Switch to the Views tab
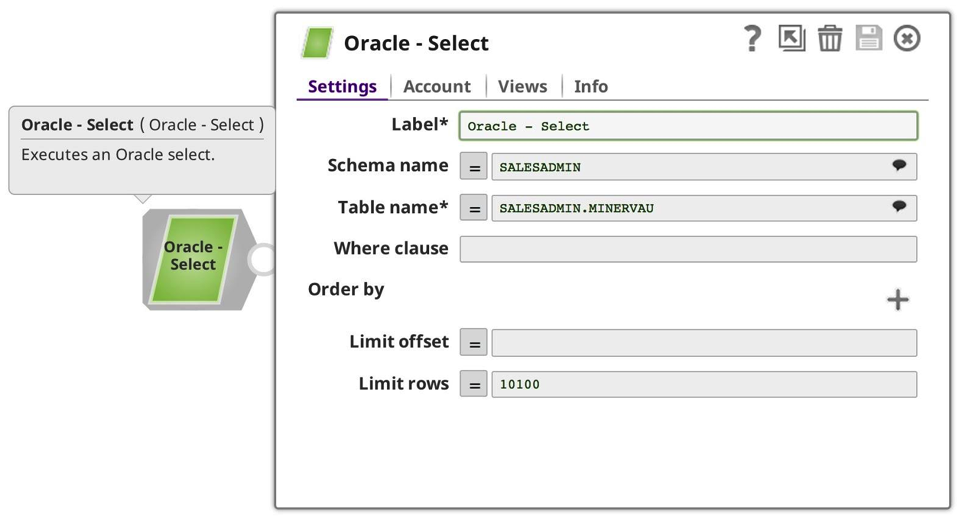The height and width of the screenshot is (525, 975). (x=522, y=86)
